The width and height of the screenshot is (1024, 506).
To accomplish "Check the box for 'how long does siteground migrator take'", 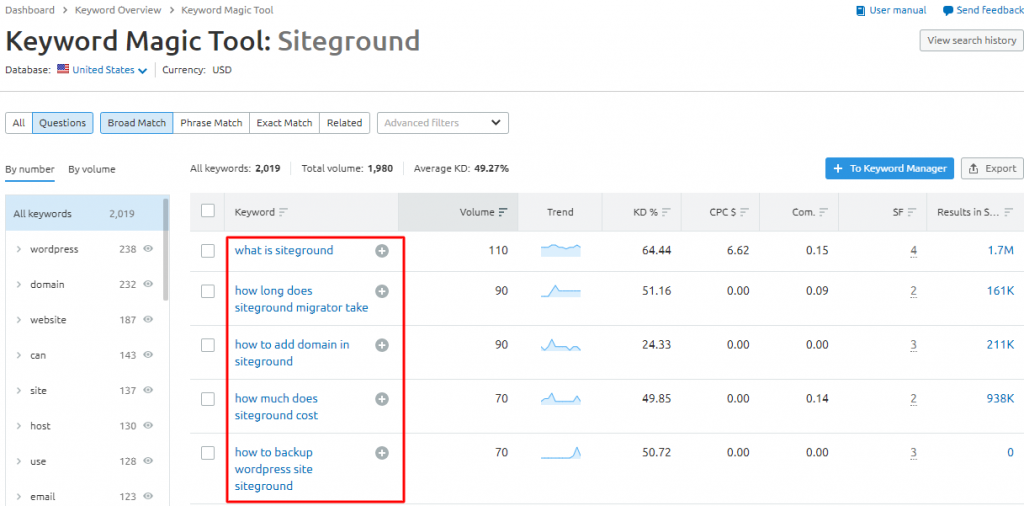I will click(208, 291).
